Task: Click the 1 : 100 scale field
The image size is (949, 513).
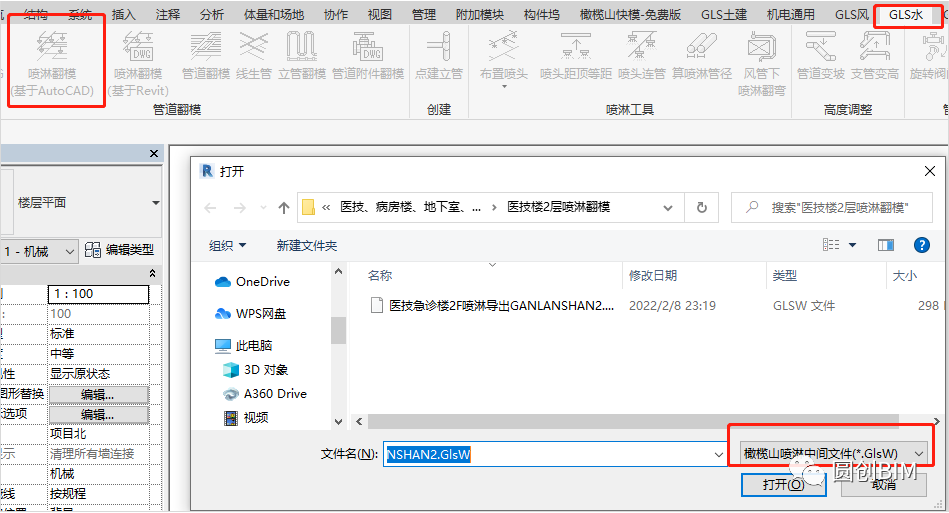Action: [98, 294]
